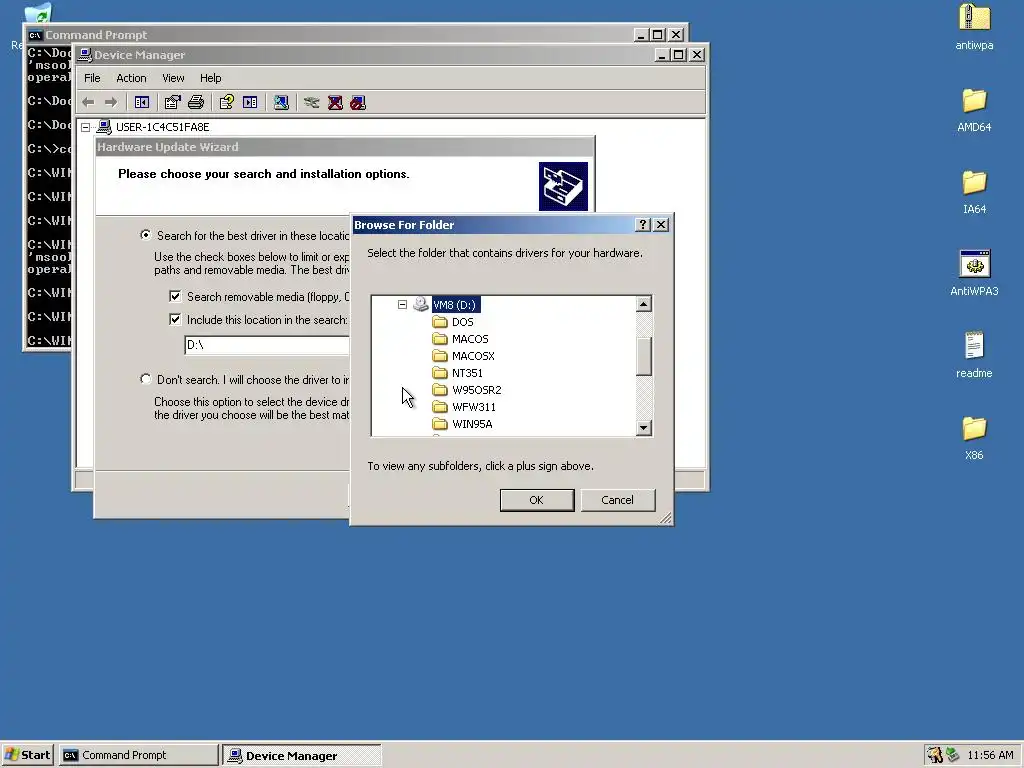Select the W95OSR2 folder
The image size is (1024, 768).
click(x=477, y=390)
